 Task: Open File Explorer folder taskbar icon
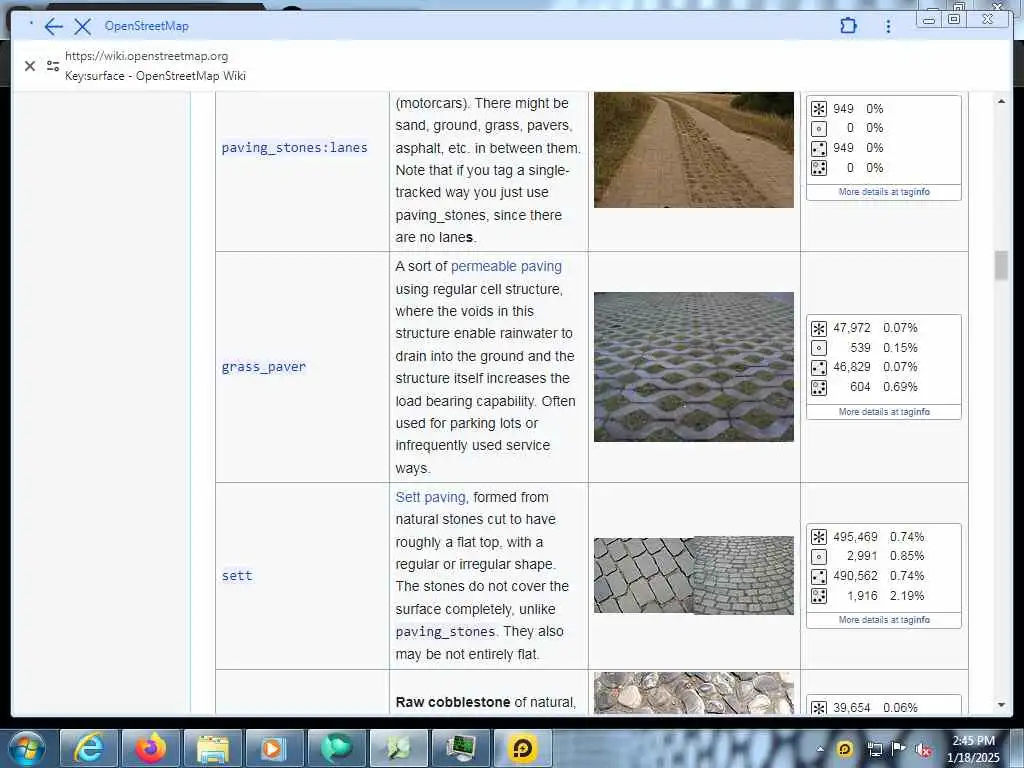[x=212, y=748]
